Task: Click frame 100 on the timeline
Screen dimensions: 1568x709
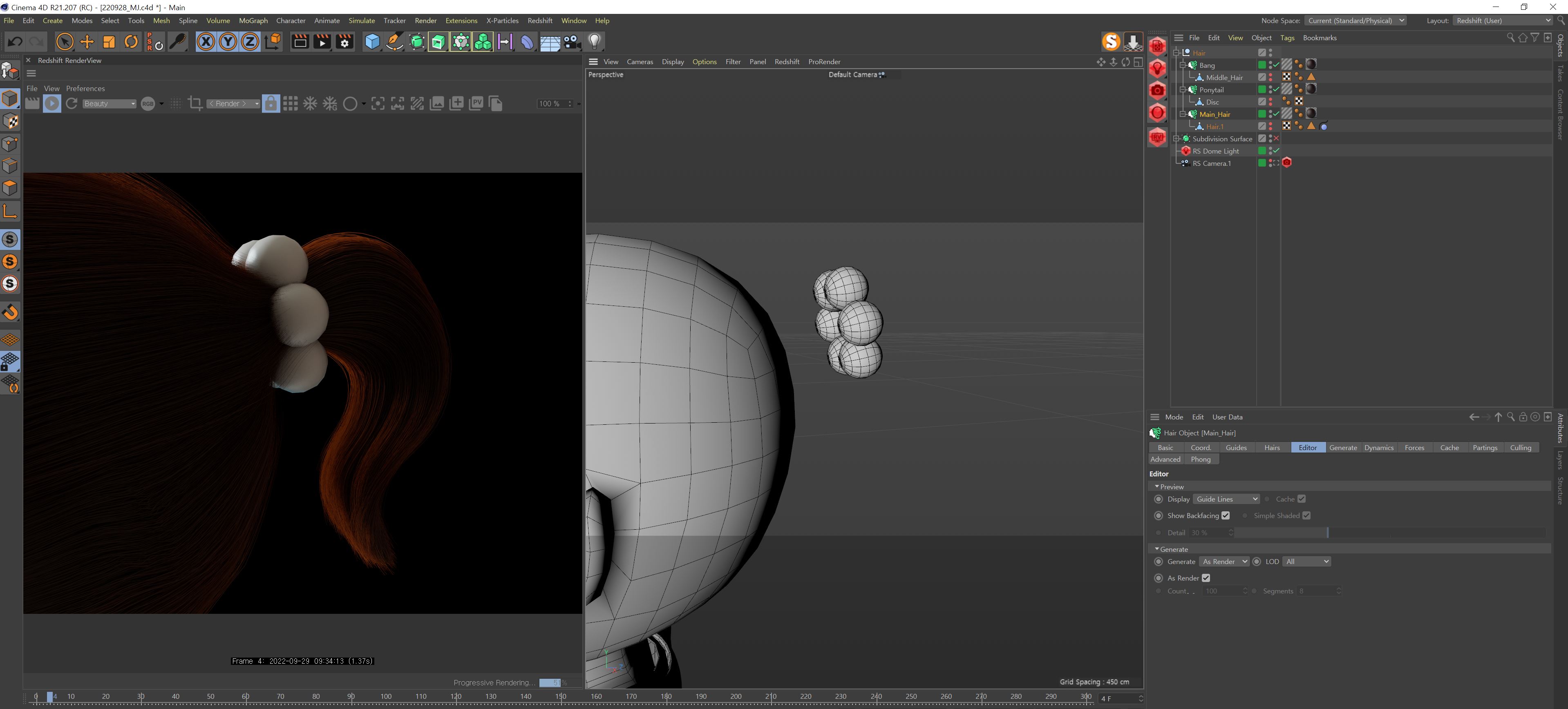Action: click(386, 696)
